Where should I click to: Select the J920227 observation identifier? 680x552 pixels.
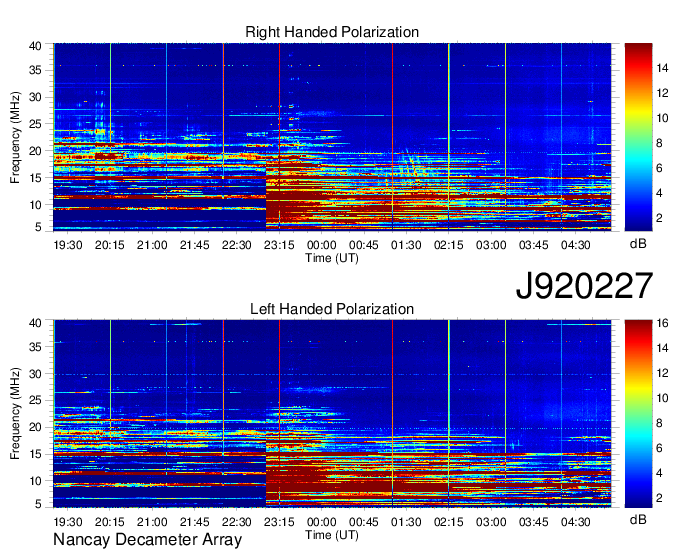[584, 286]
